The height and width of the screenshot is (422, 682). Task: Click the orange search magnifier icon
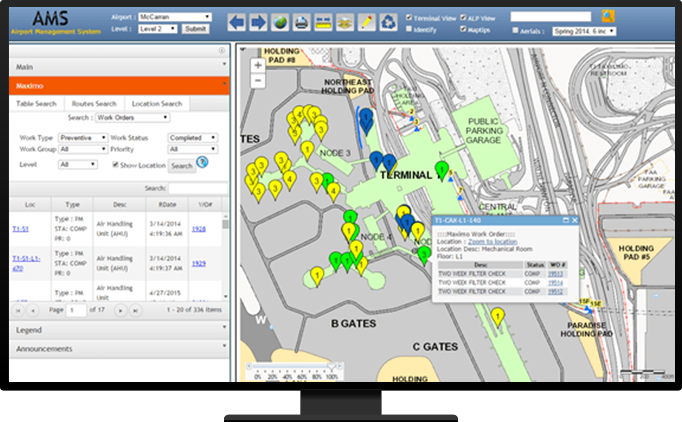coord(609,17)
